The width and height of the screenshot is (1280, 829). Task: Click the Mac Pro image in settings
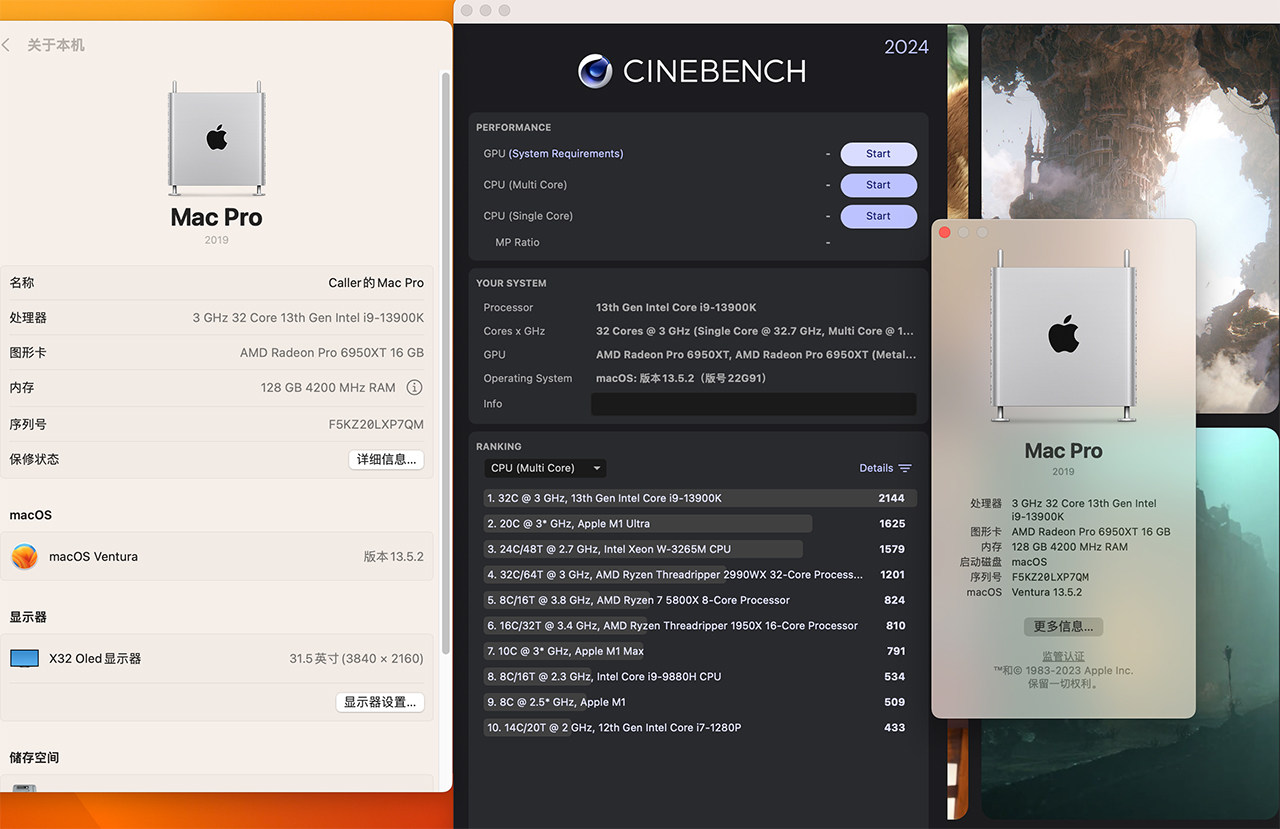click(217, 138)
